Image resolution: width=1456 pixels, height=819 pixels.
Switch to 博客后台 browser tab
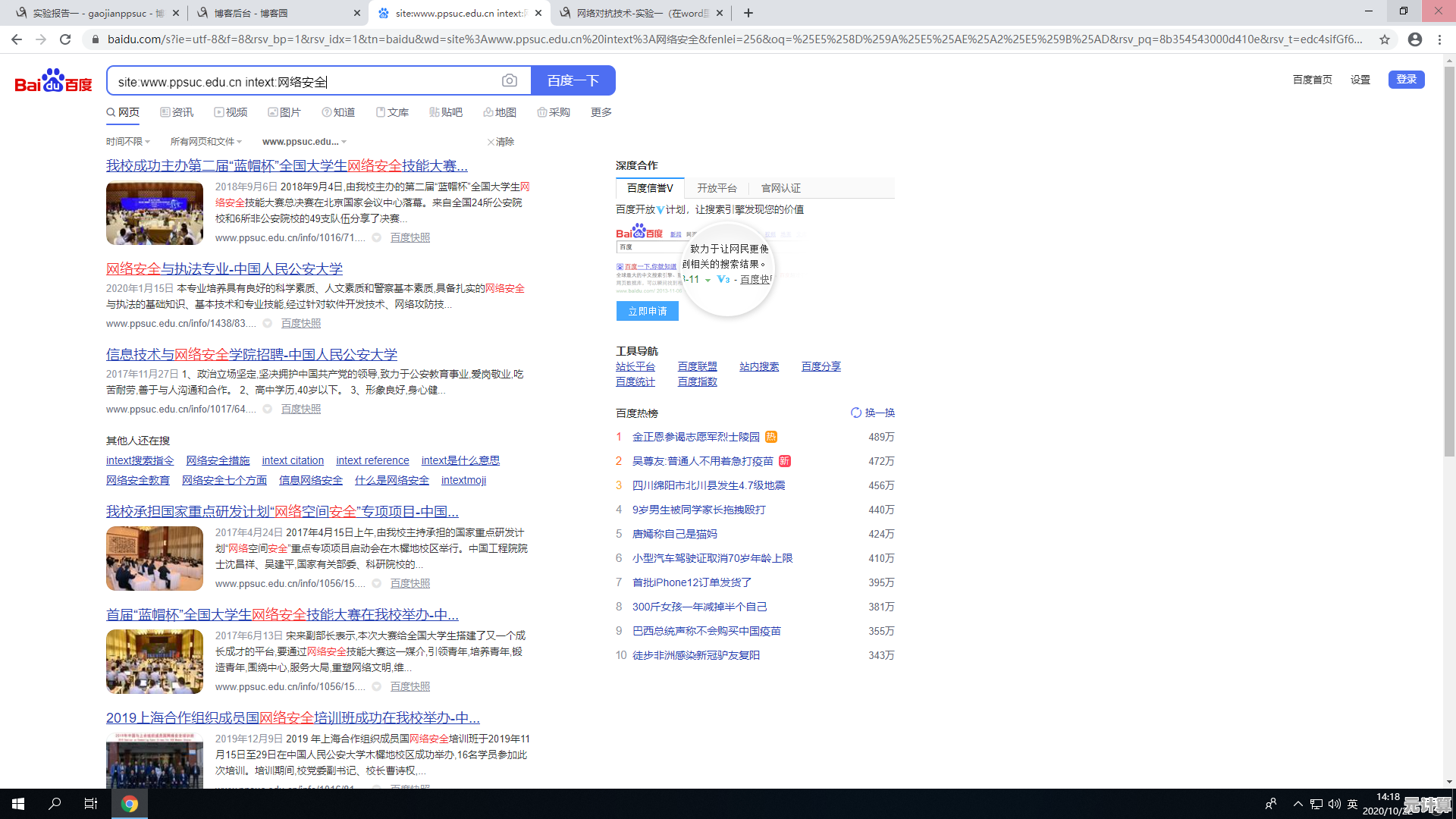(x=250, y=13)
